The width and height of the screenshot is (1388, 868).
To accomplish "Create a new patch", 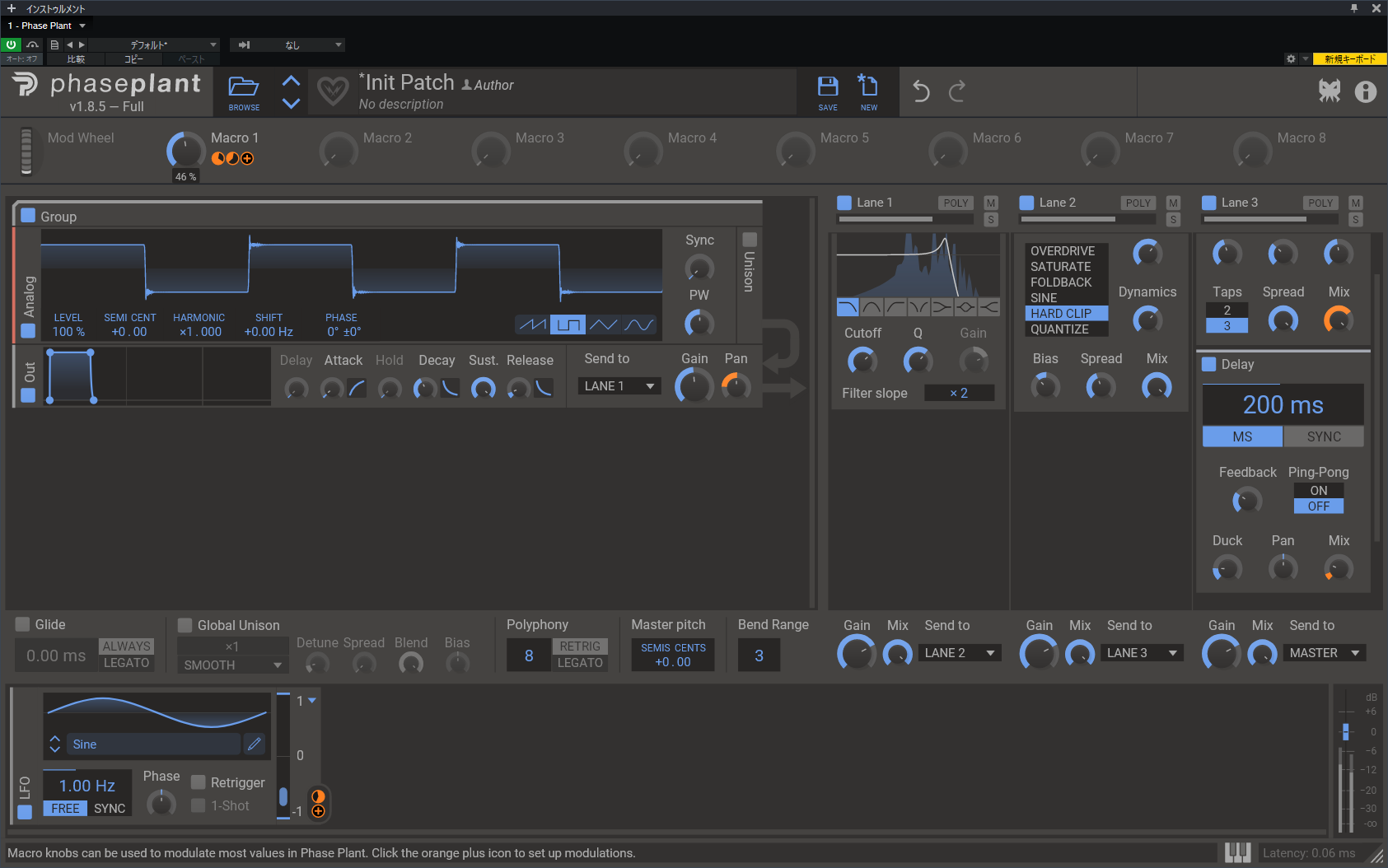I will click(x=868, y=92).
